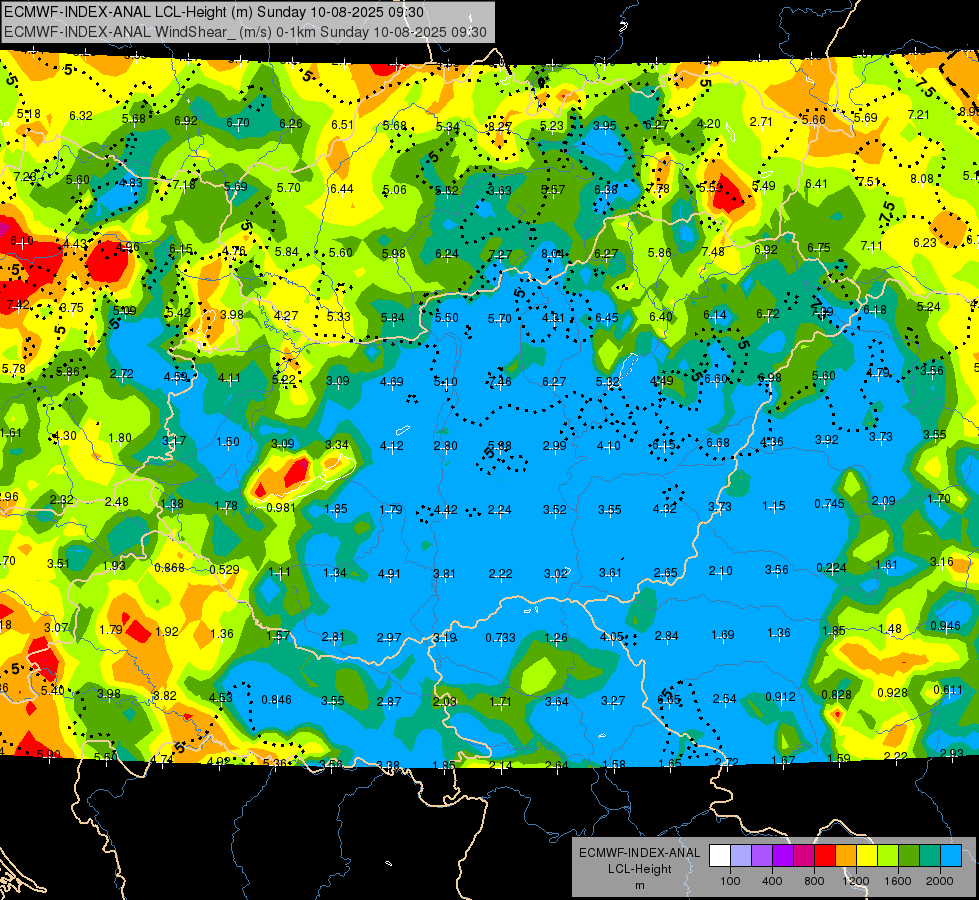Pick the magenta legend color swatch

804,856
